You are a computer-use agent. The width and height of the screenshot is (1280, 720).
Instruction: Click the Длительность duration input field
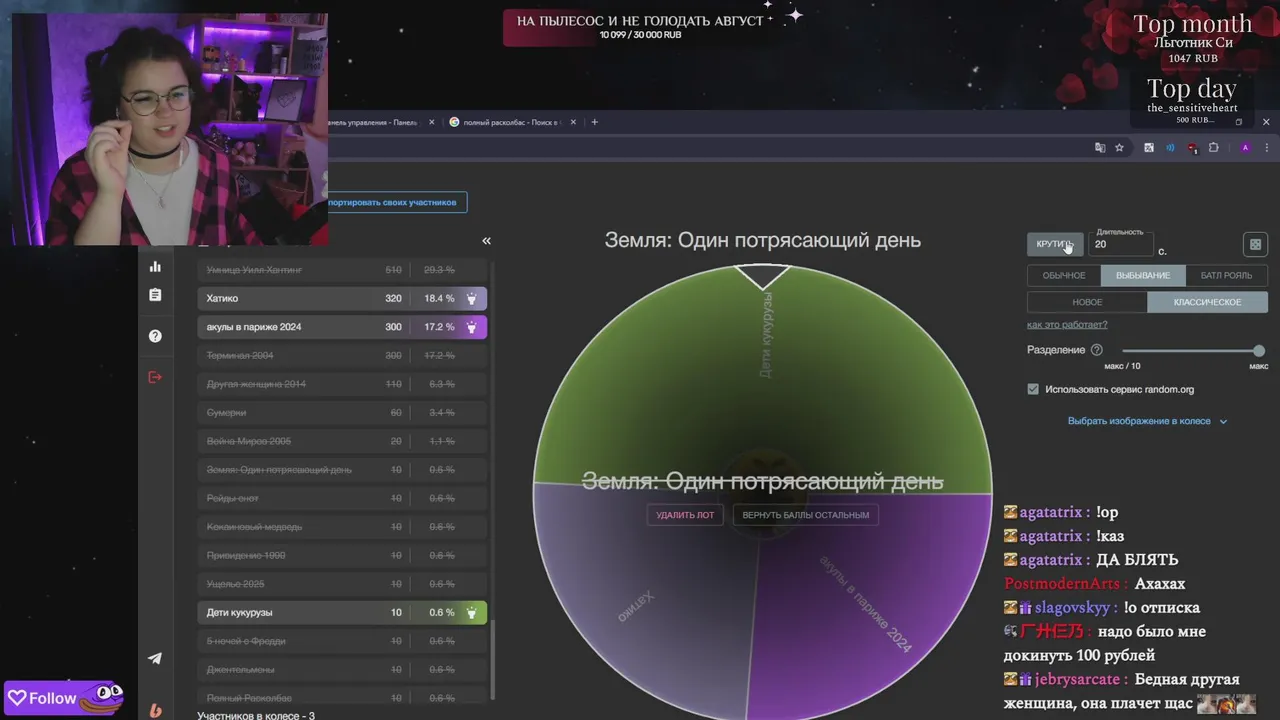tap(1123, 244)
